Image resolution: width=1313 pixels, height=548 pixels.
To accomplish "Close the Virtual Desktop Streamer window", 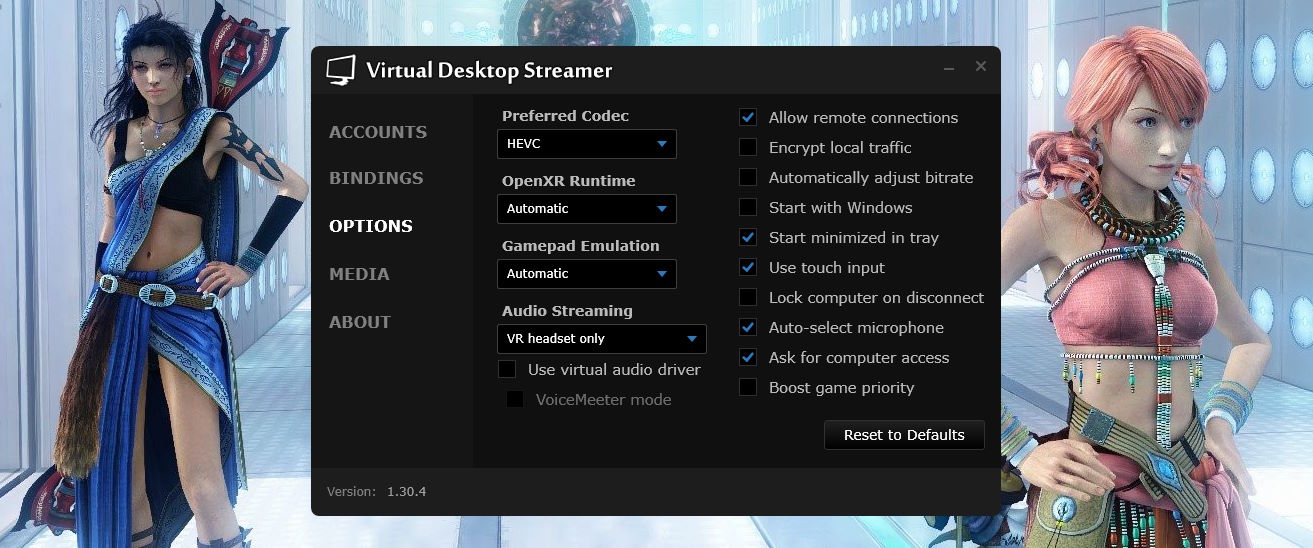I will [x=981, y=66].
